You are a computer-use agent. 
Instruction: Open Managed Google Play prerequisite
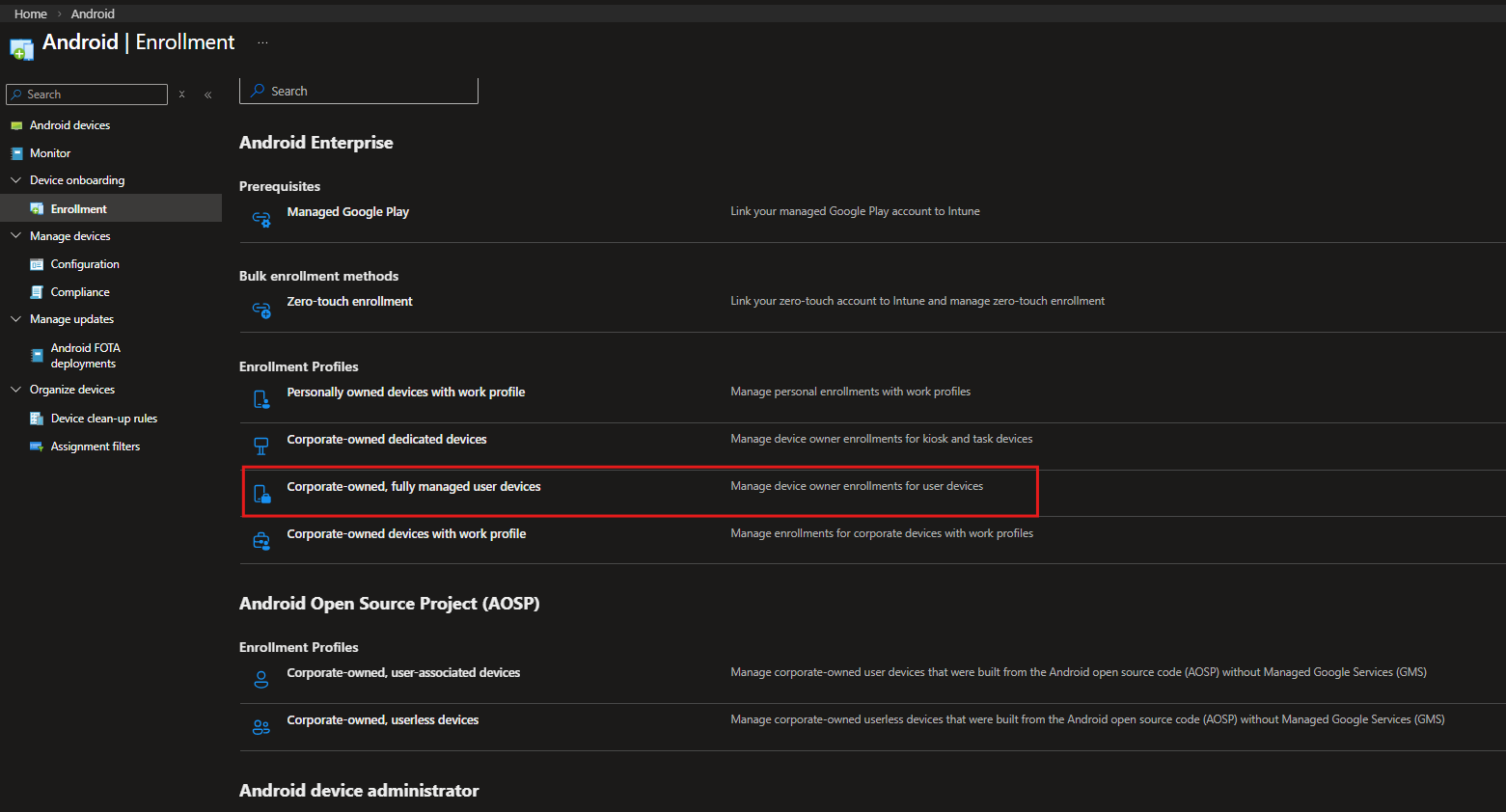[x=347, y=212]
